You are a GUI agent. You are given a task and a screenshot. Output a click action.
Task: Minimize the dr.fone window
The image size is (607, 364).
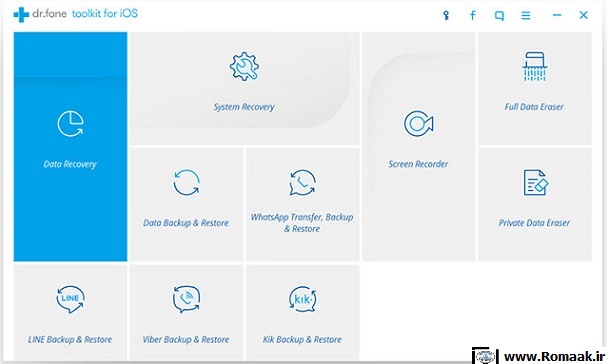557,15
